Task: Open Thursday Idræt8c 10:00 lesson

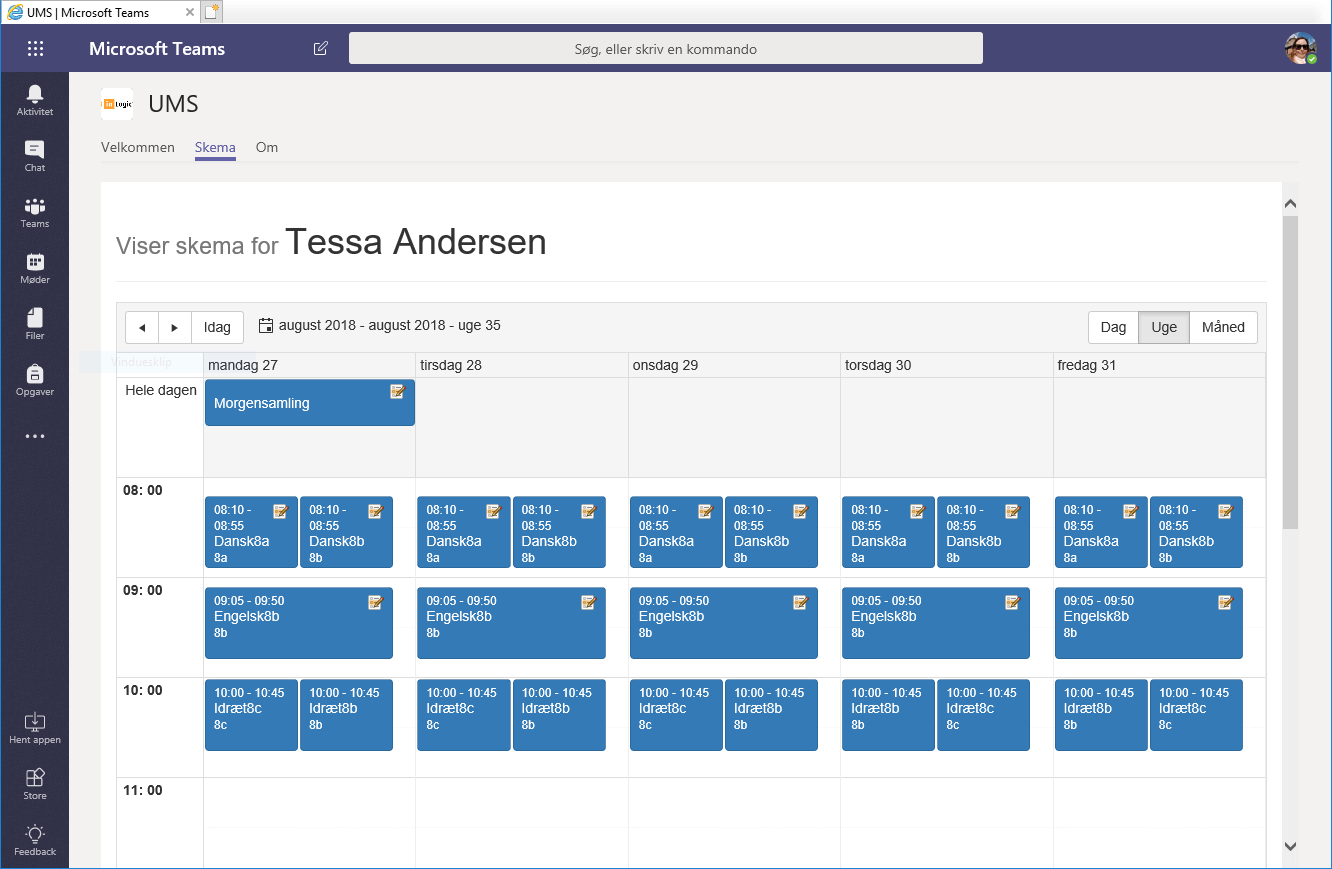Action: 983,715
